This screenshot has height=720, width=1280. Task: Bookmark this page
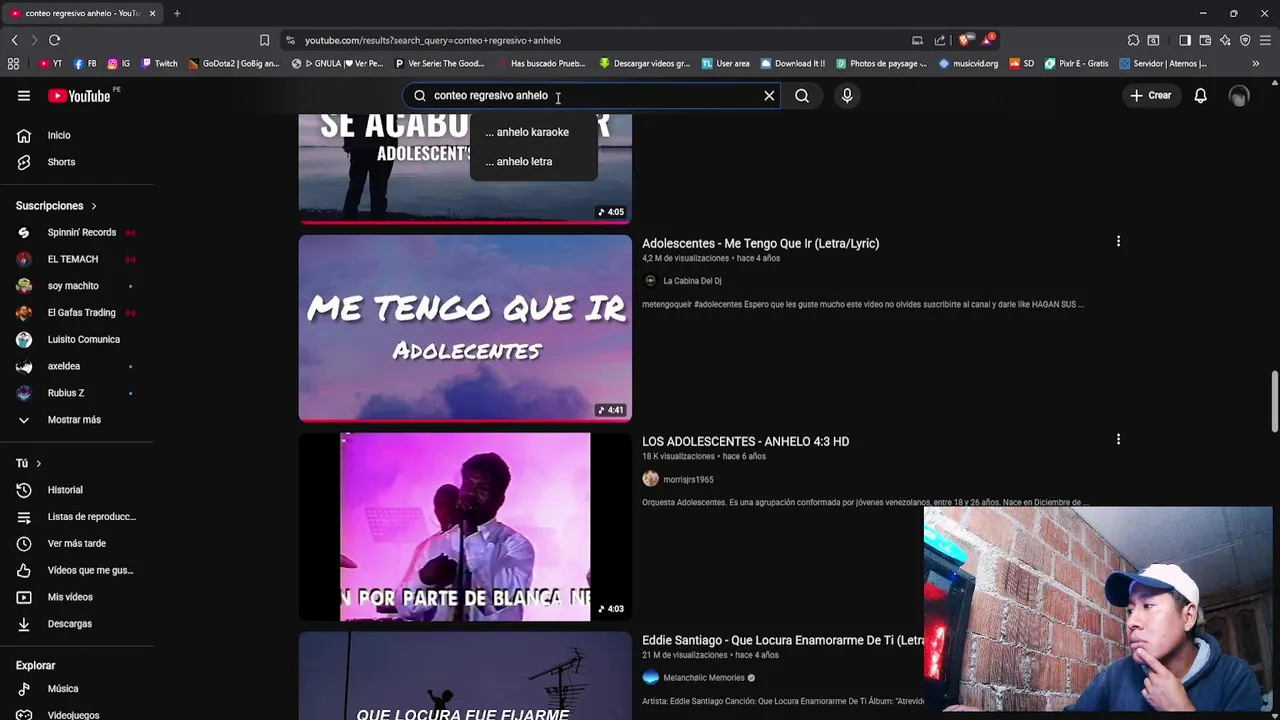tap(264, 40)
